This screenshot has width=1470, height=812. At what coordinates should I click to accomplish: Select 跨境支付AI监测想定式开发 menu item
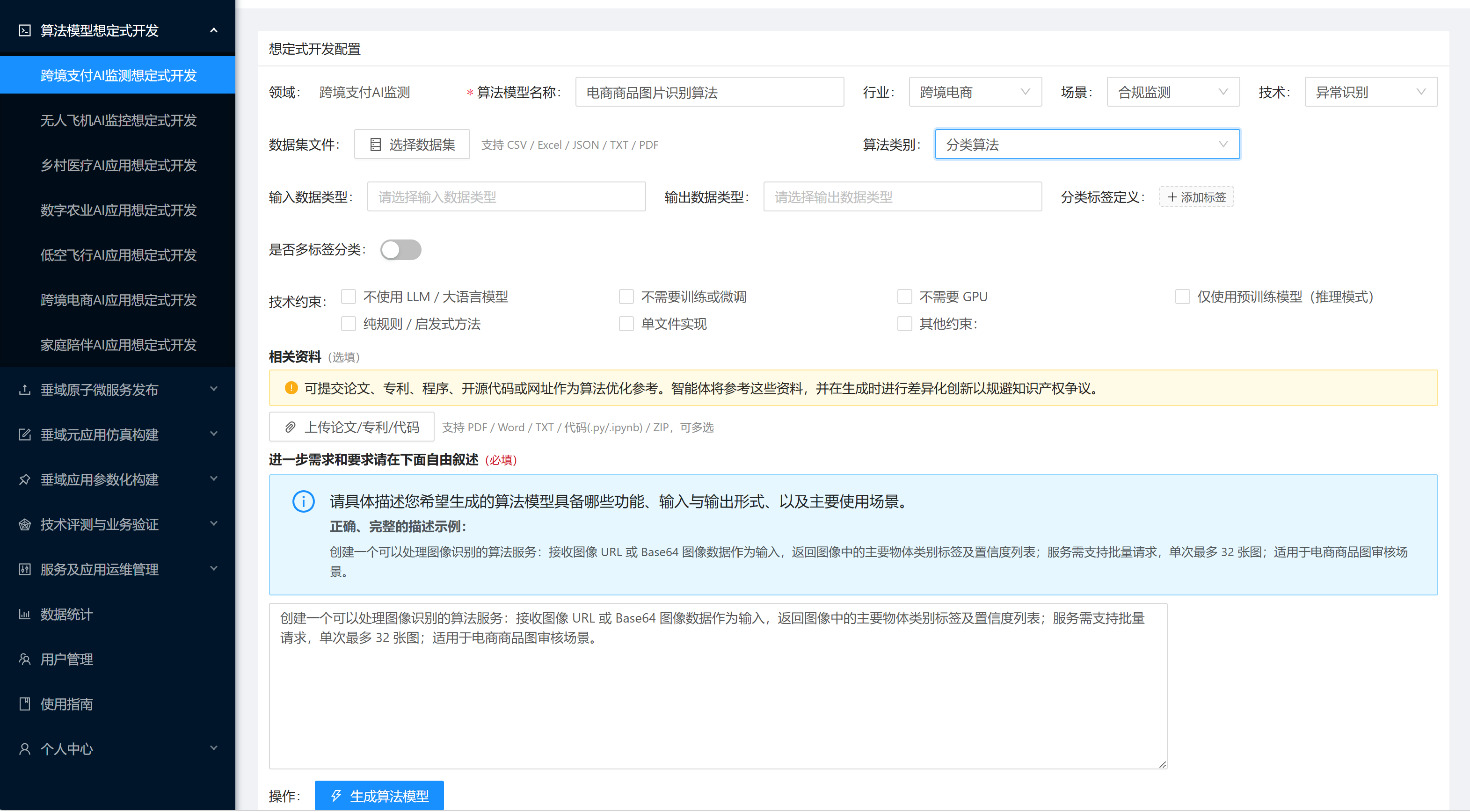click(x=117, y=75)
